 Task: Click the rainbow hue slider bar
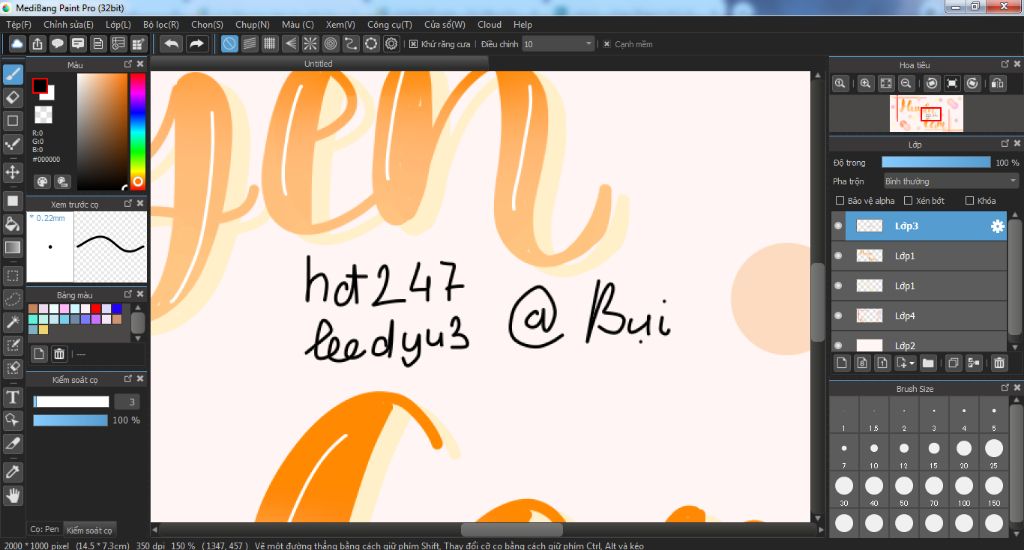tap(137, 131)
